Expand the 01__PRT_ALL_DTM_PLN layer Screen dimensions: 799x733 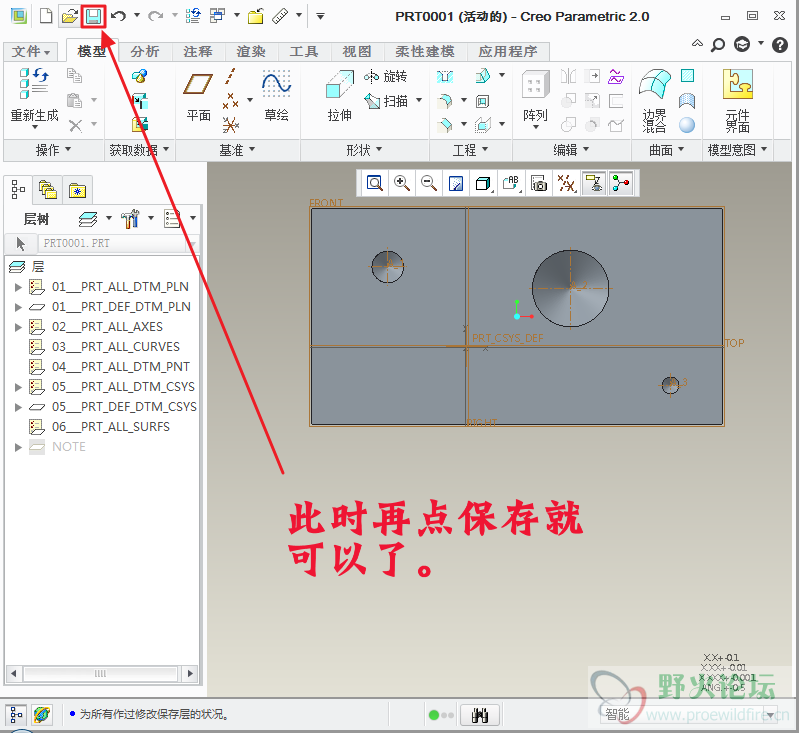(x=18, y=287)
